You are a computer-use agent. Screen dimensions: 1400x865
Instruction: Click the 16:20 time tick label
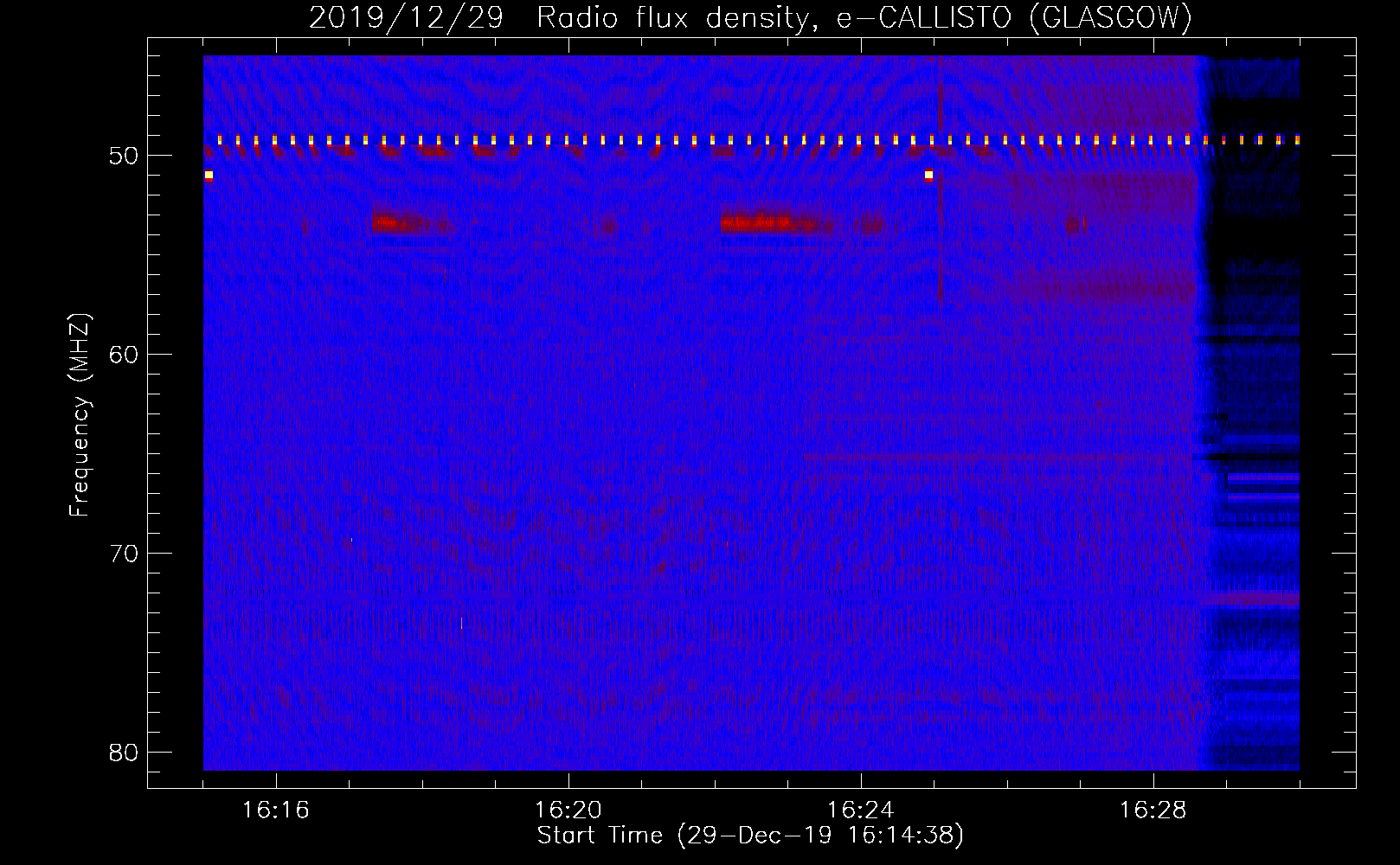568,811
